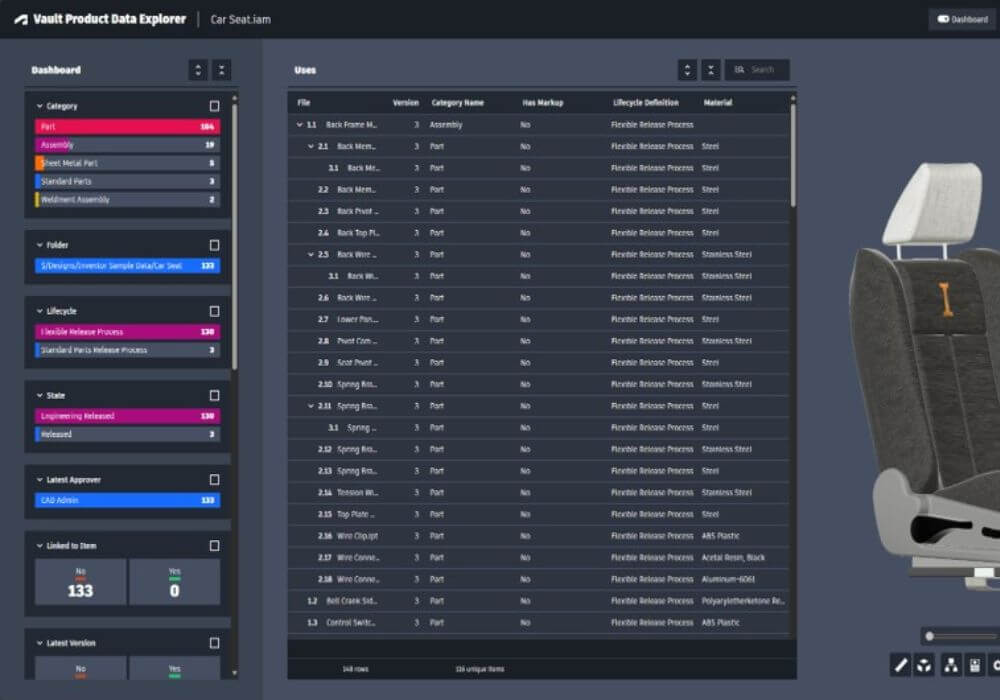1000x700 pixels.
Task: Select the Part filter bar showing 104 items
Action: [x=125, y=126]
